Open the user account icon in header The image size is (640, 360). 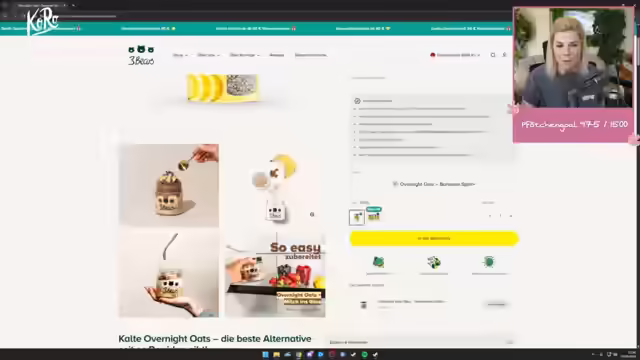(504, 55)
